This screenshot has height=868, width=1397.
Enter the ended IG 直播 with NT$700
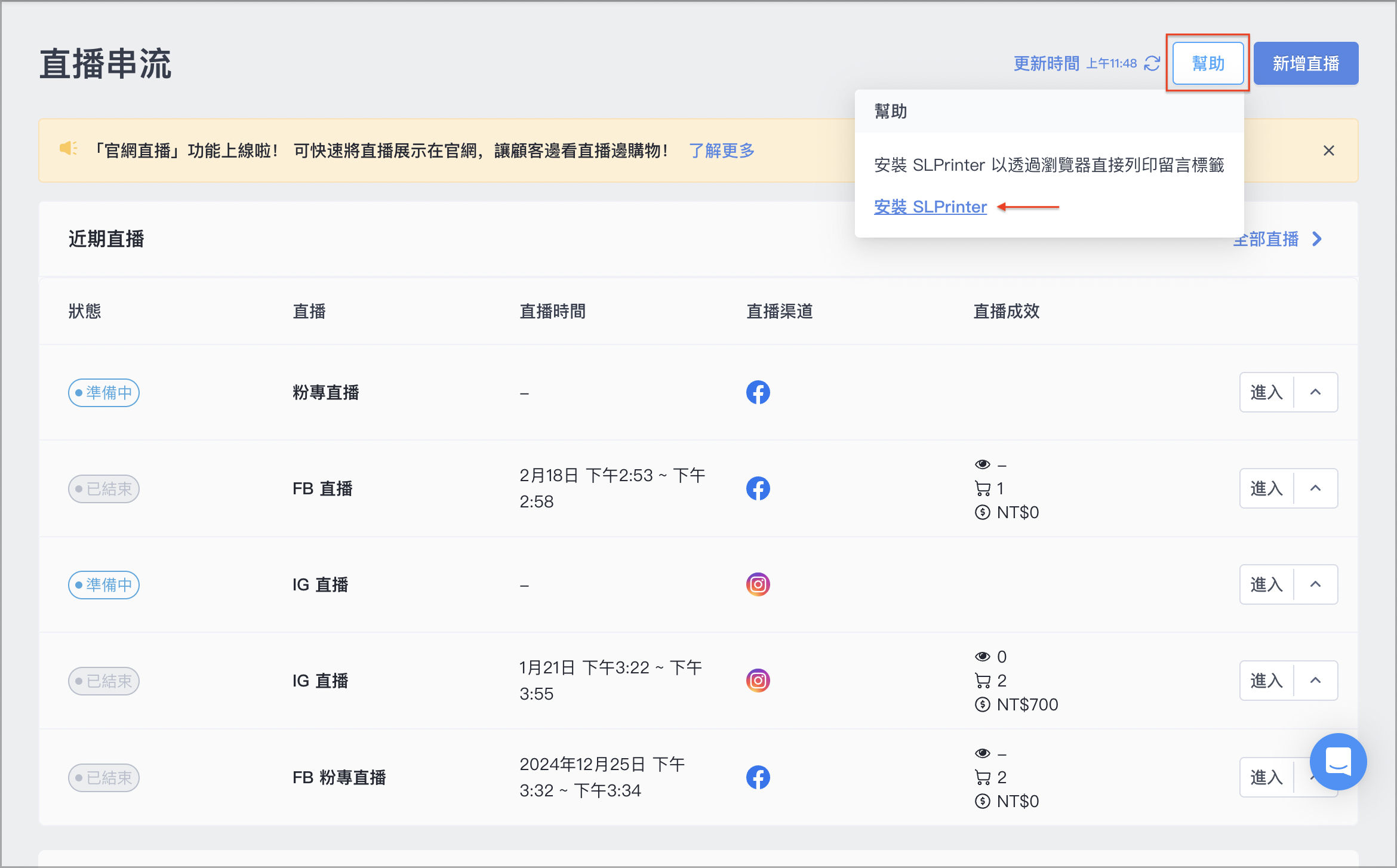tap(1266, 681)
